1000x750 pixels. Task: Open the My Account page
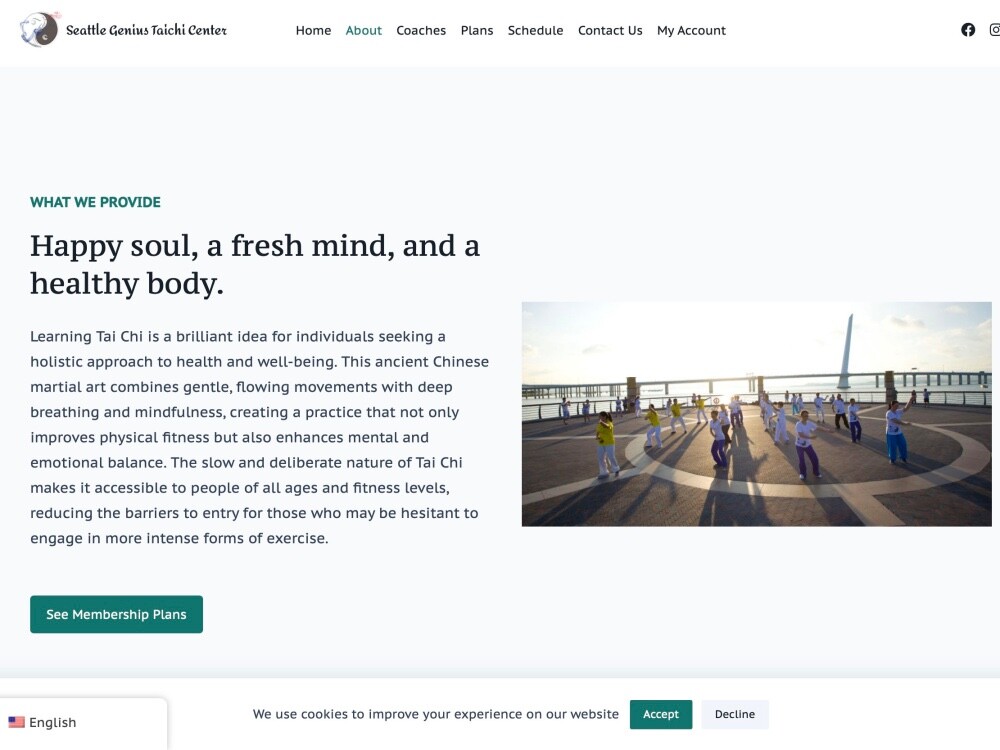point(691,31)
